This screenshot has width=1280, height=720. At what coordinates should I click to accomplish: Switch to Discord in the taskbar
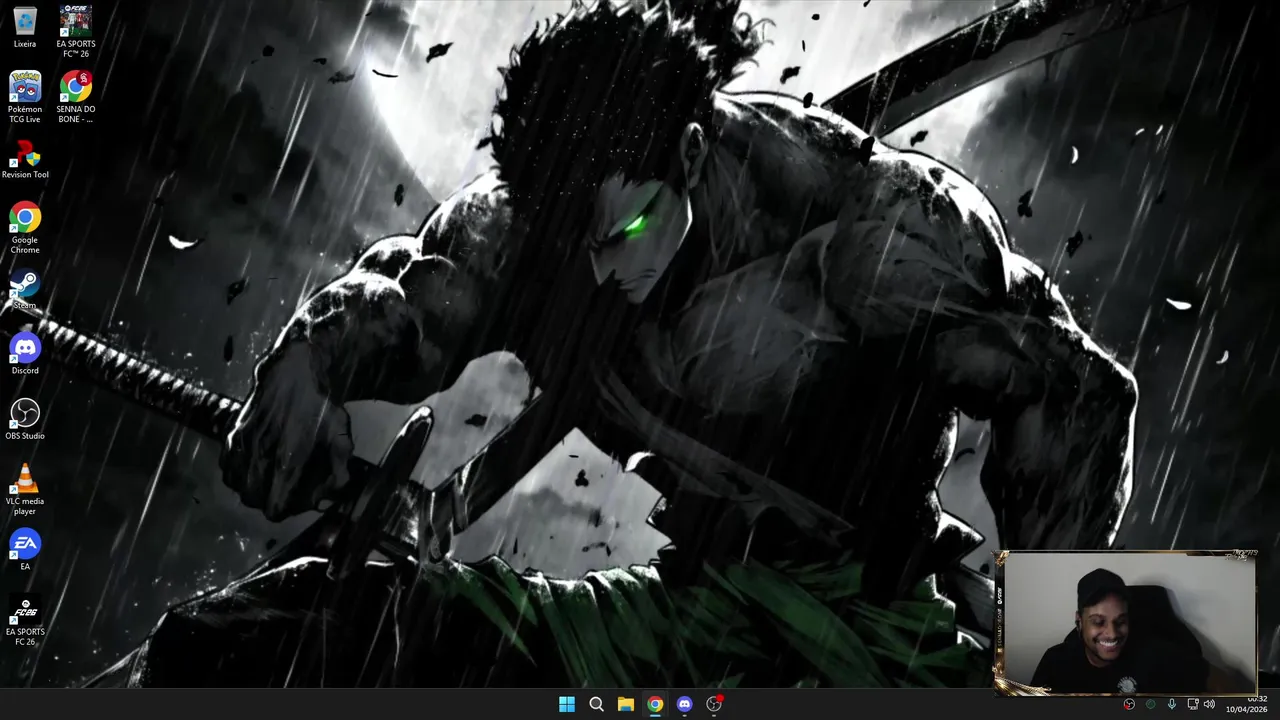pos(684,704)
